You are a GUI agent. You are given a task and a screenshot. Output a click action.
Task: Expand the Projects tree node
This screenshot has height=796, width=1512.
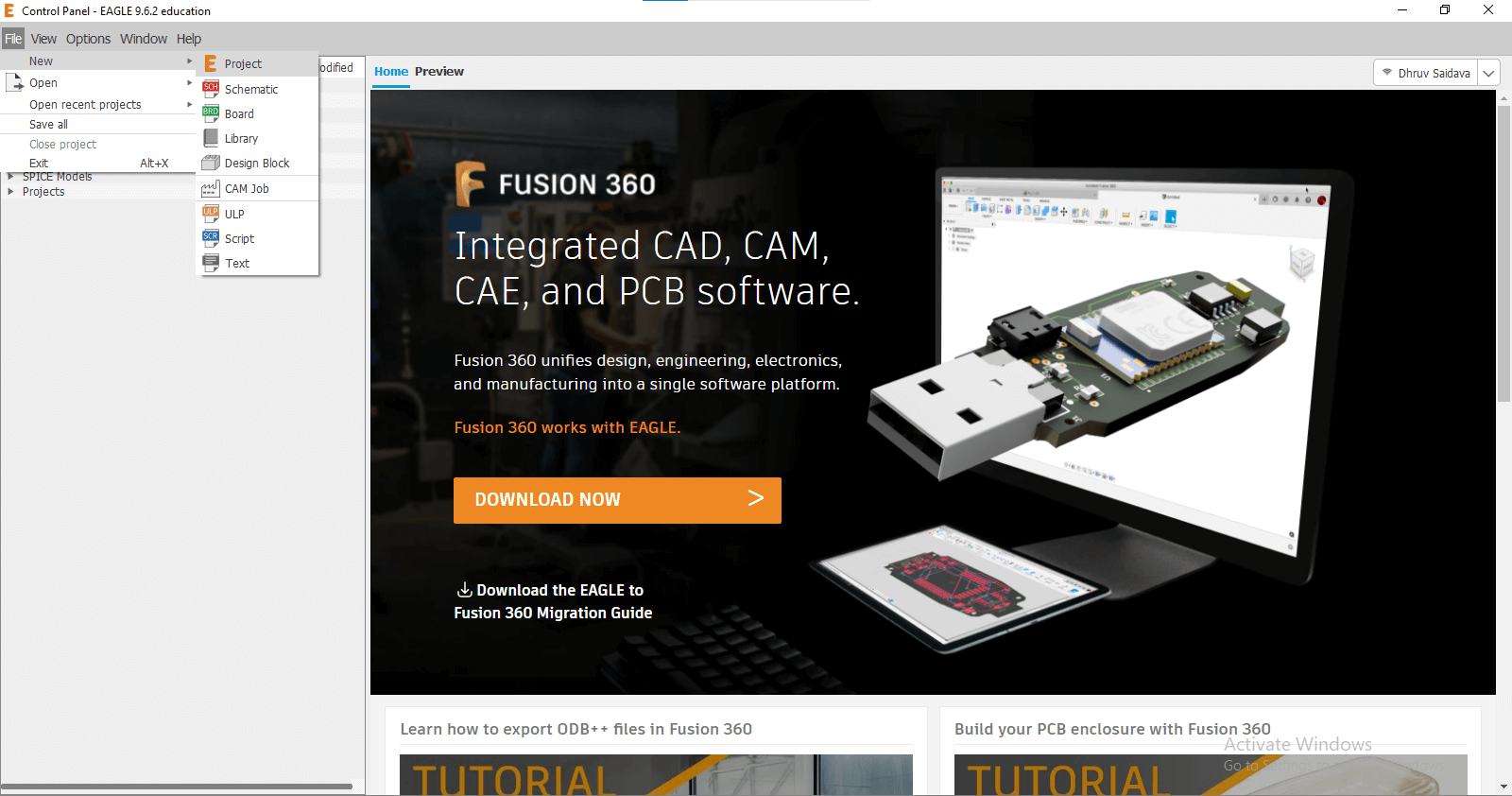[10, 191]
